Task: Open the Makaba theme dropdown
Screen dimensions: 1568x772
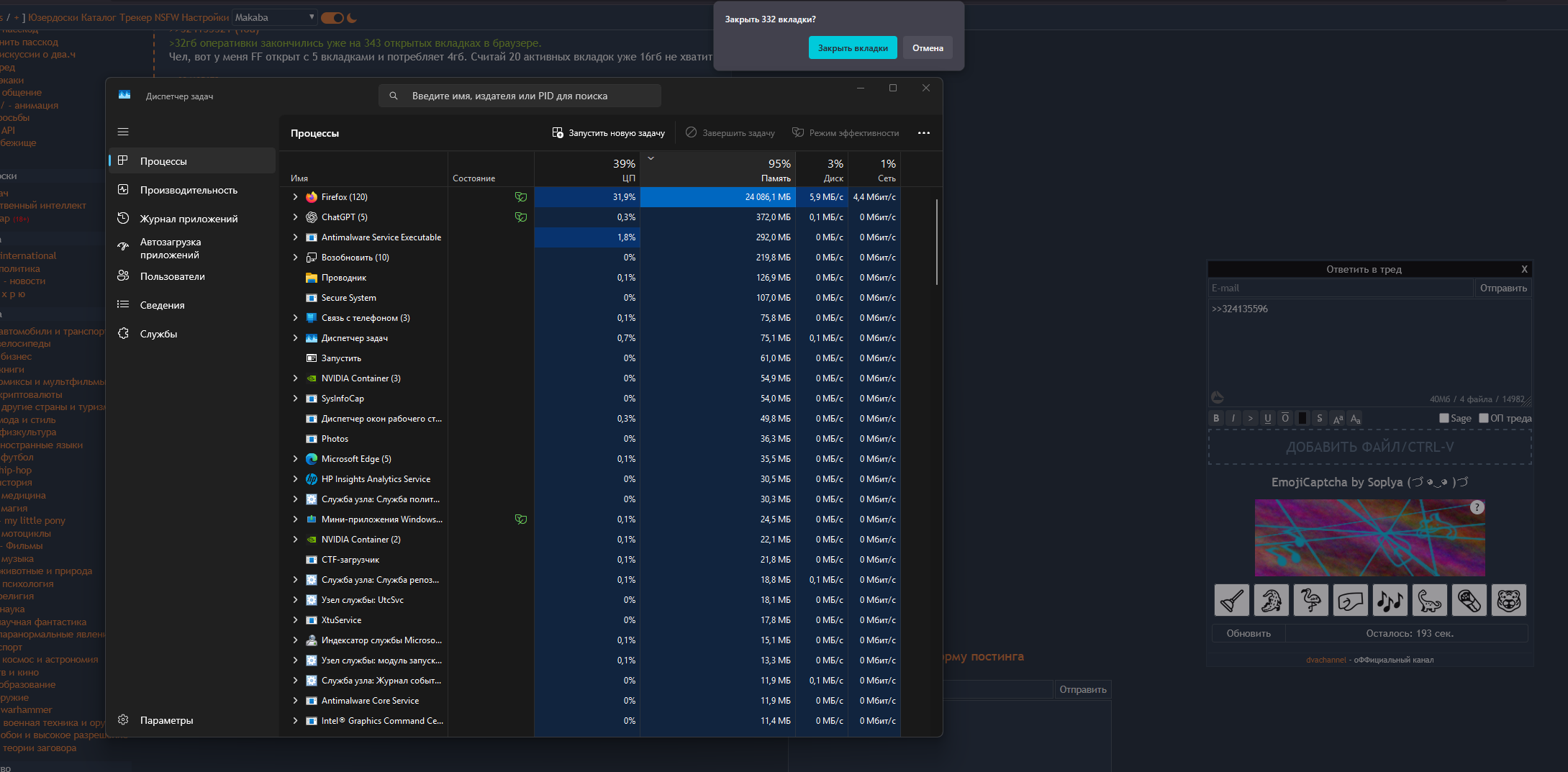Action: click(x=275, y=17)
